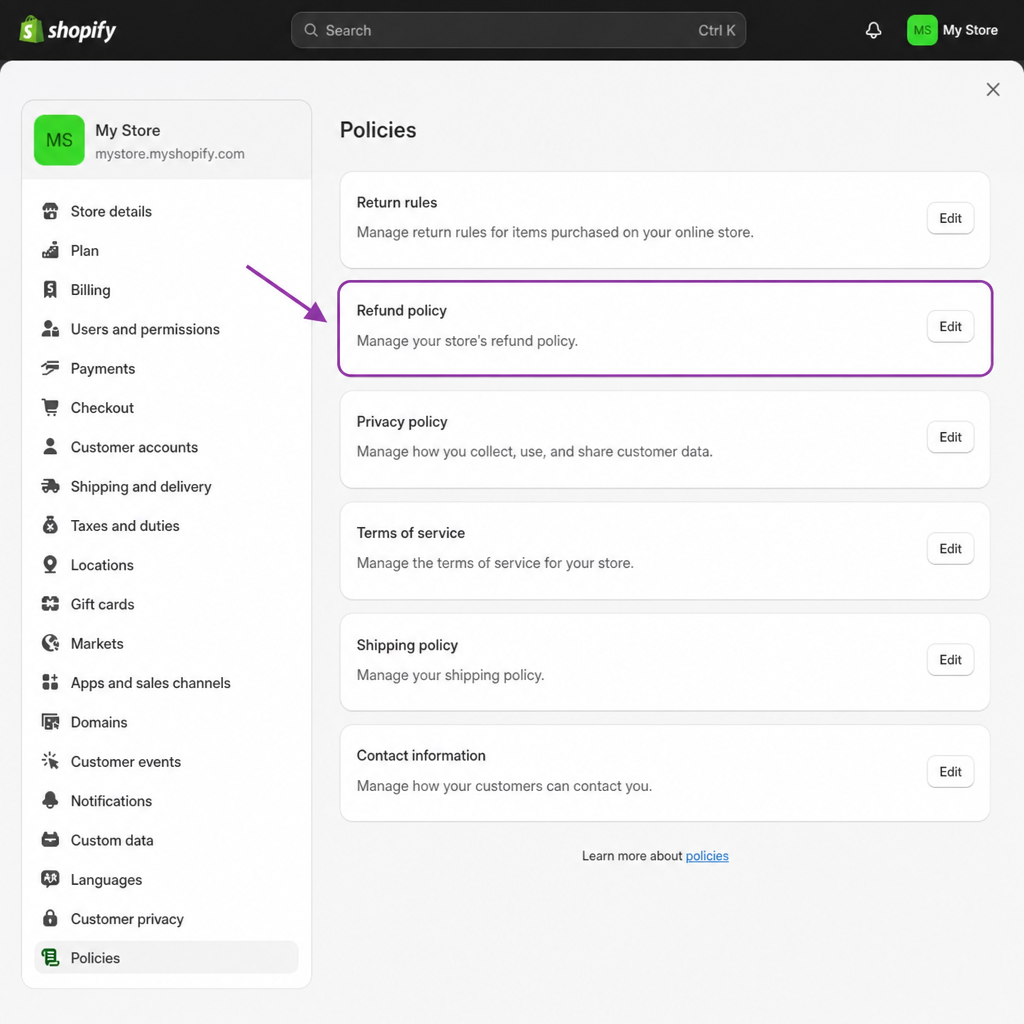Open Apps and sales channels
This screenshot has height=1024, width=1024.
click(167, 682)
